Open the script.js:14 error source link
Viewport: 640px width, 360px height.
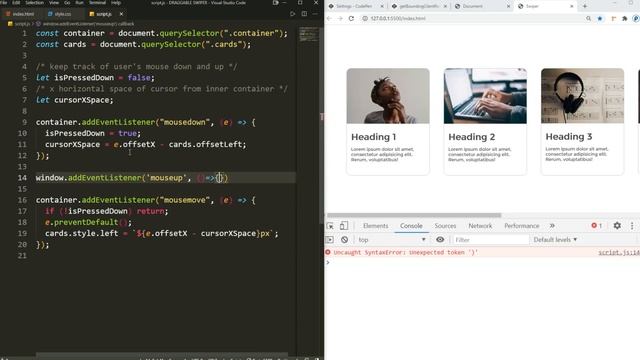[619, 253]
